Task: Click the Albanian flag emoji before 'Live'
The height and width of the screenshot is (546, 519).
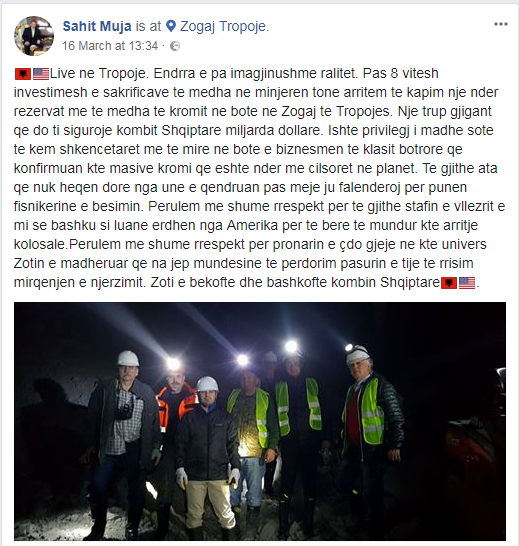Action: coord(23,74)
